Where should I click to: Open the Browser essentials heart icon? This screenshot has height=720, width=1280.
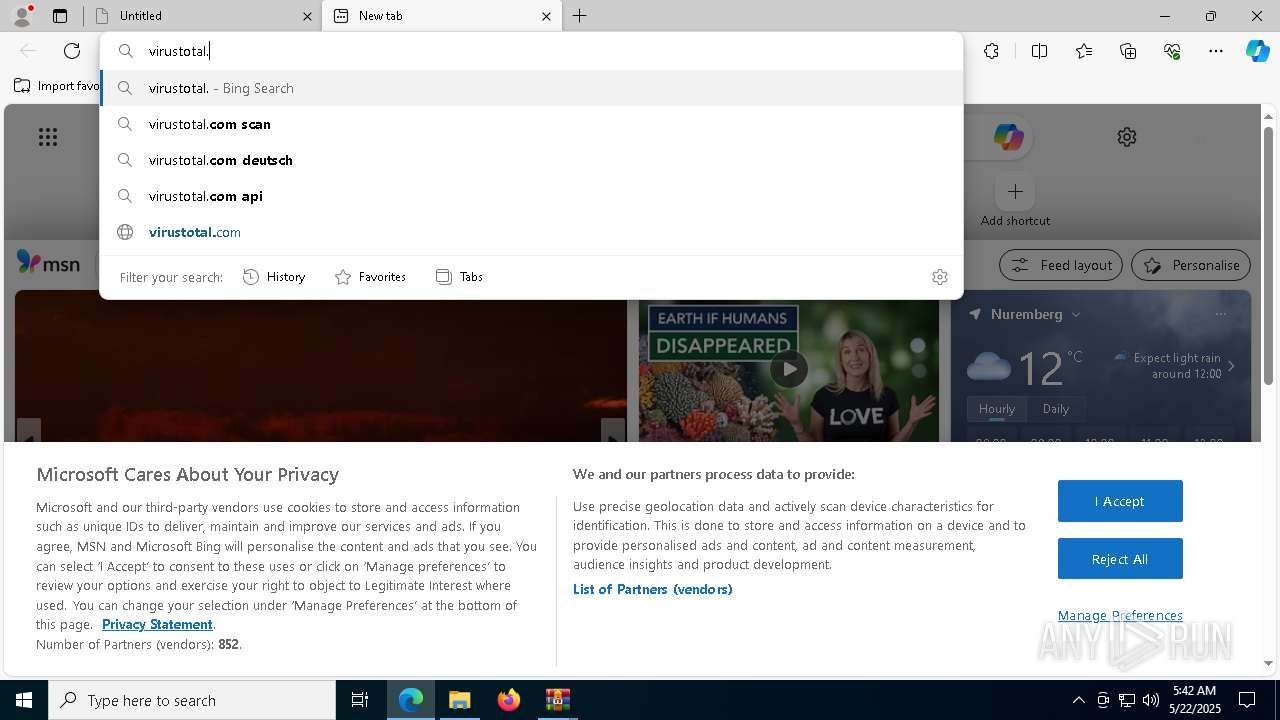pos(1172,51)
